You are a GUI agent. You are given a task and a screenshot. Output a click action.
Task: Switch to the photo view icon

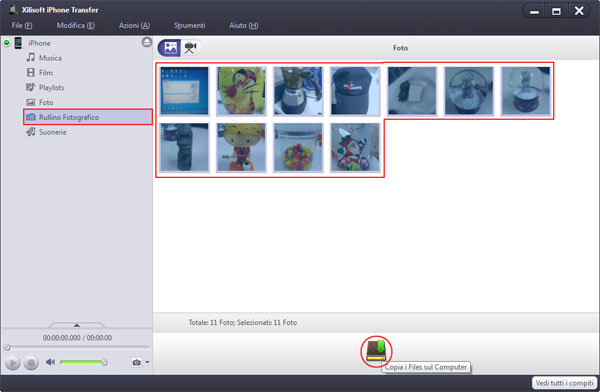point(170,48)
